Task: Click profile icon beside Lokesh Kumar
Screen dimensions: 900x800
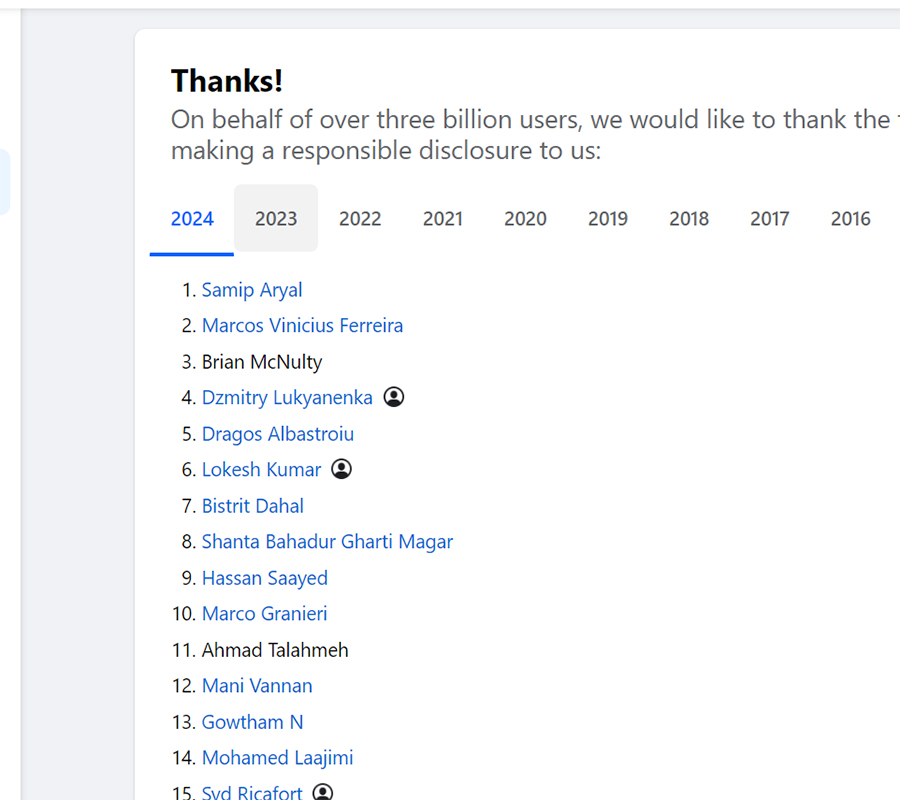Action: [342, 469]
